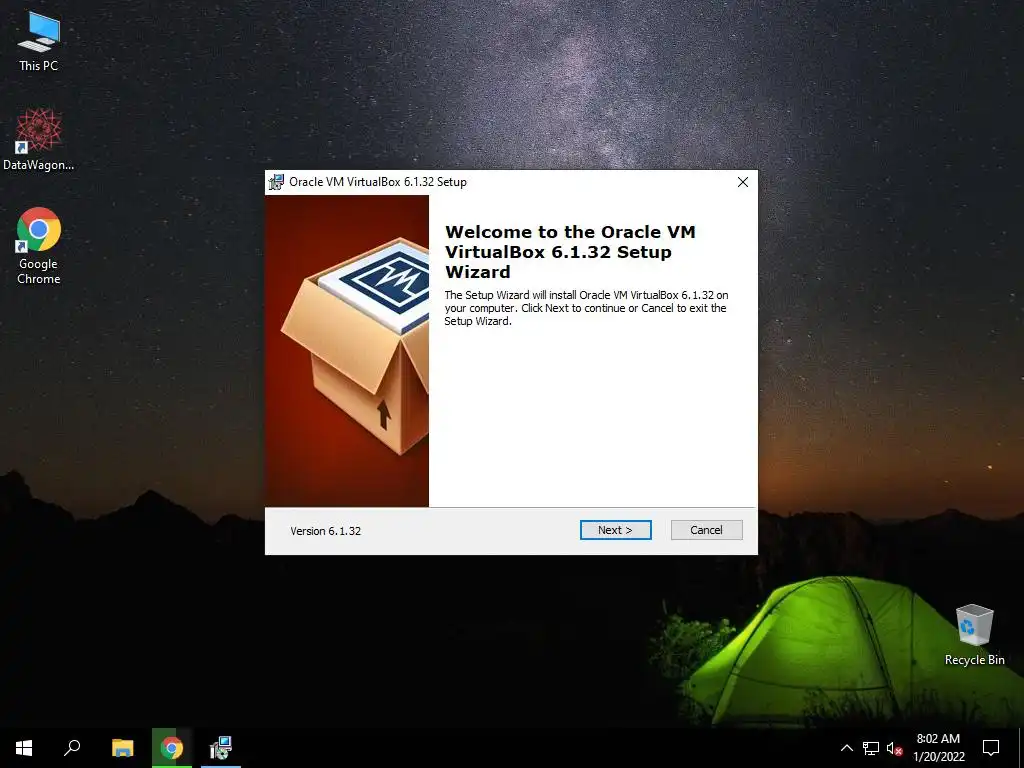Switch to Chrome in the taskbar
The width and height of the screenshot is (1024, 768).
tap(172, 748)
